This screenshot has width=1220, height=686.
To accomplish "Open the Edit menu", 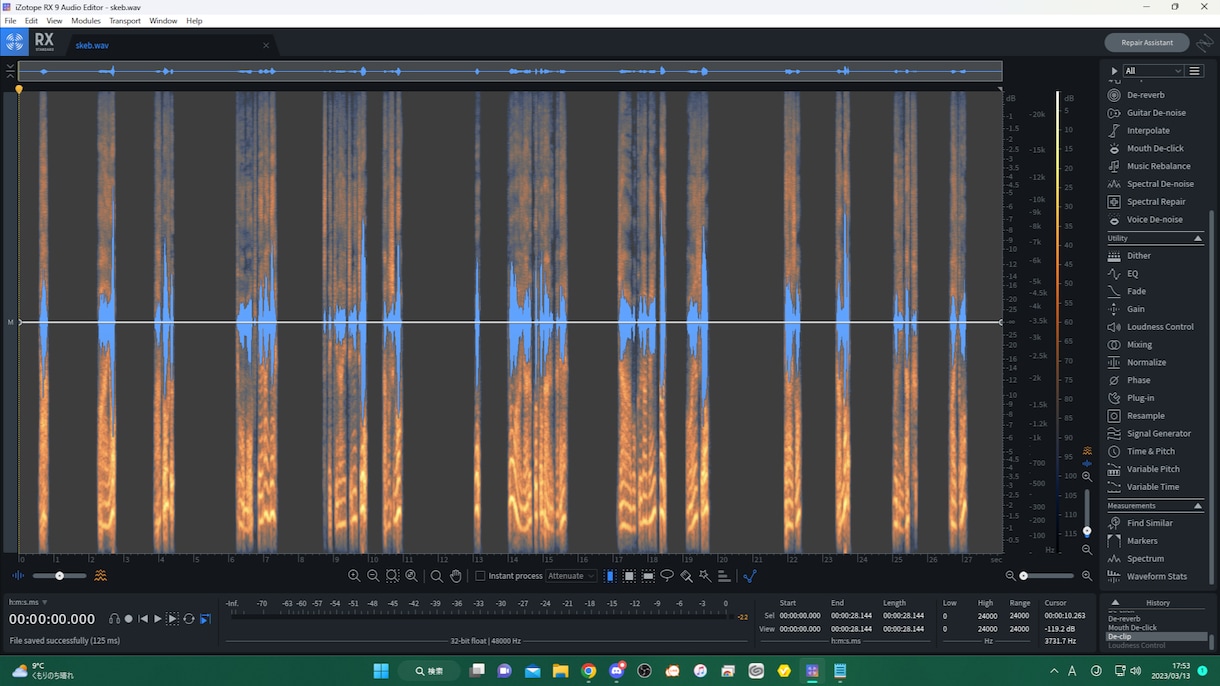I will (31, 21).
